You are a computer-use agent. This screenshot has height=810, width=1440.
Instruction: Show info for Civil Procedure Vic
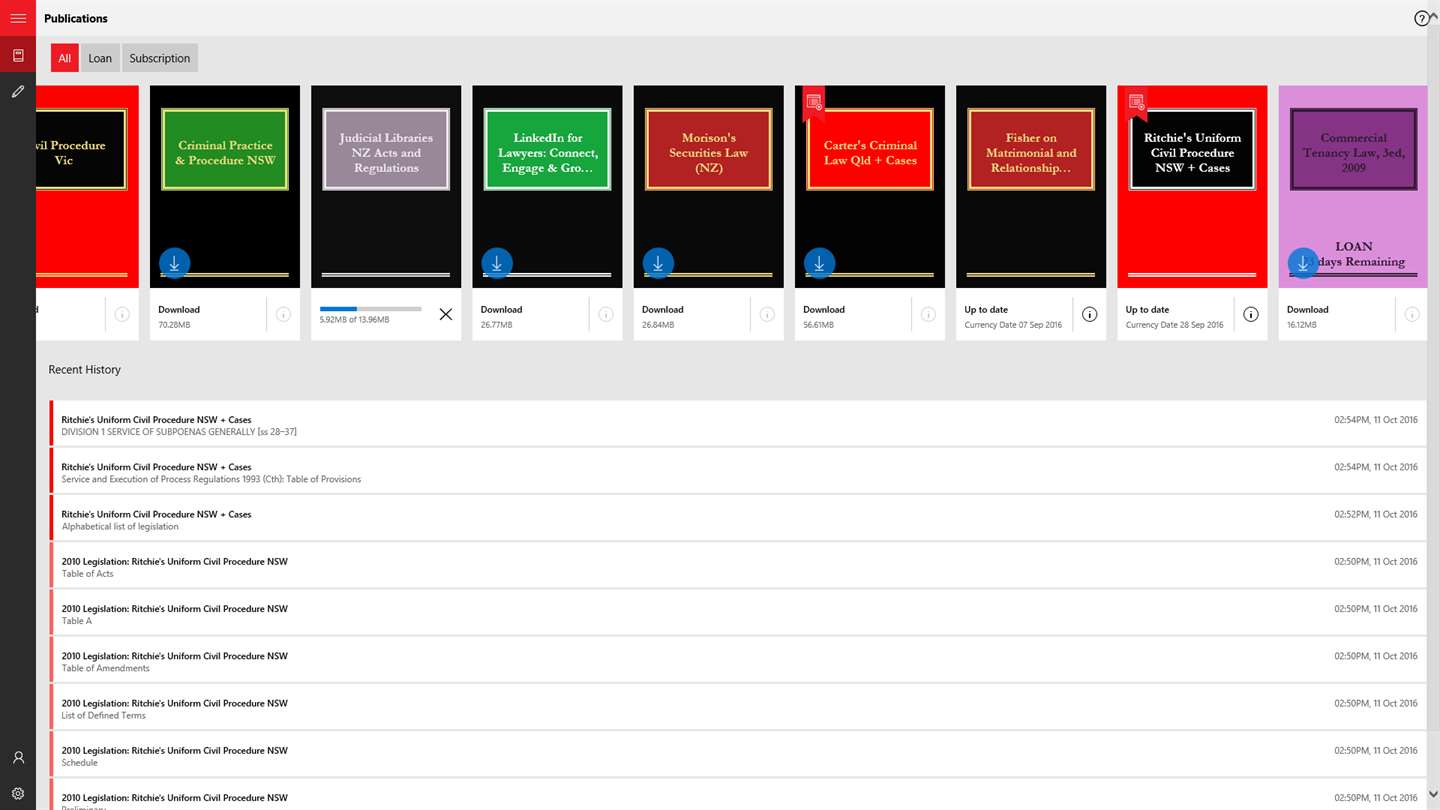[x=122, y=314]
